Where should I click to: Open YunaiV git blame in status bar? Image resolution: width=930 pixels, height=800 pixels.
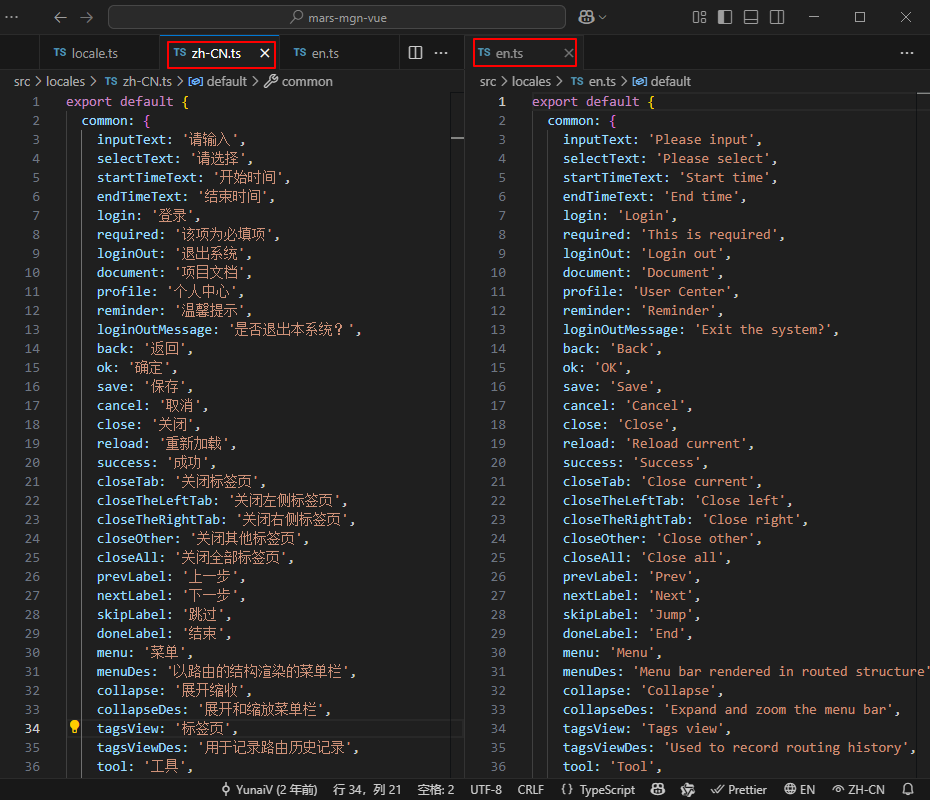pos(269,789)
